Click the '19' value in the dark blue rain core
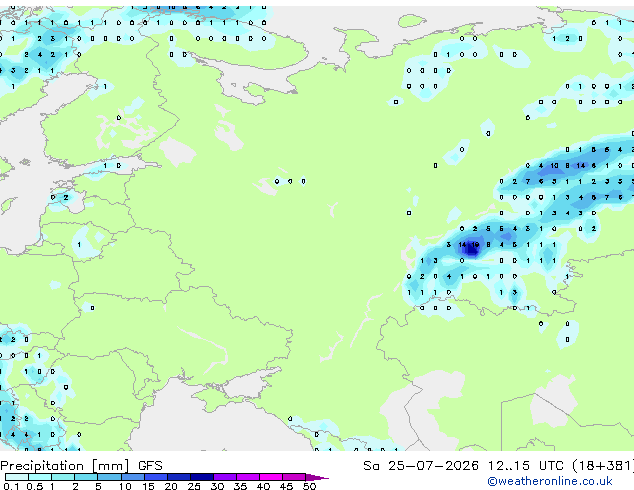This screenshot has width=634, height=490. pyautogui.click(x=475, y=245)
